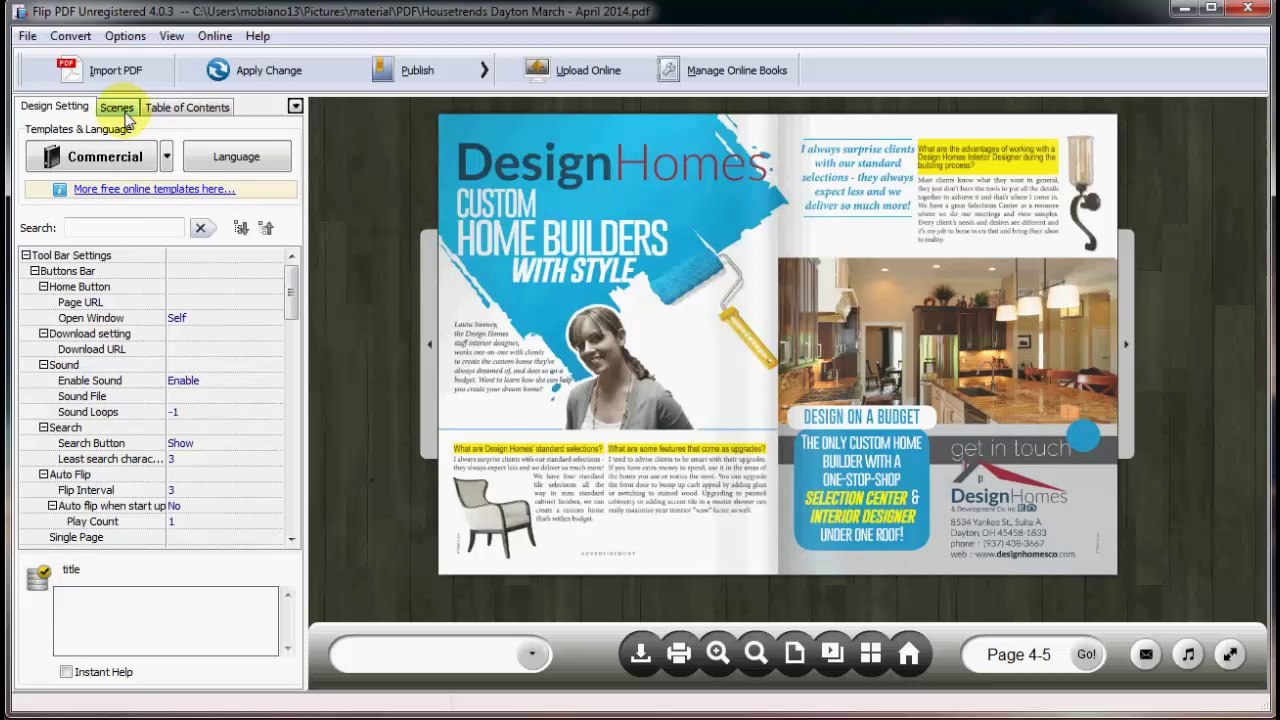Switch to the Scenes tab

coord(117,107)
